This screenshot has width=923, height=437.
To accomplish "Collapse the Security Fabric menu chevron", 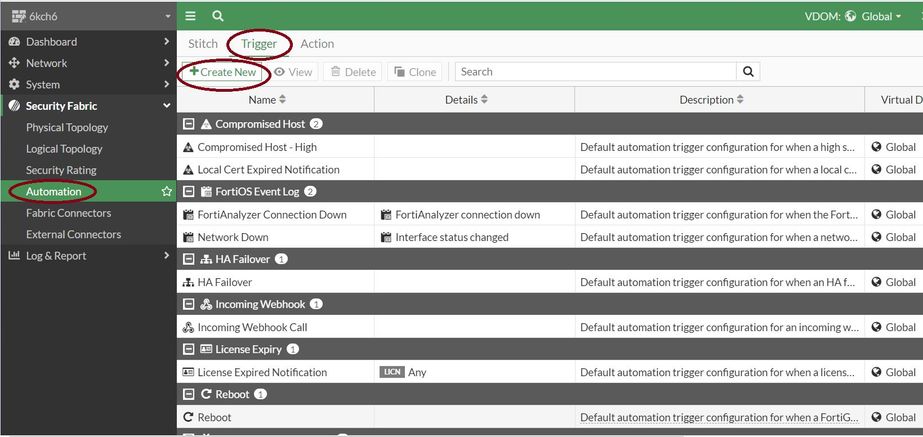I will click(x=167, y=106).
